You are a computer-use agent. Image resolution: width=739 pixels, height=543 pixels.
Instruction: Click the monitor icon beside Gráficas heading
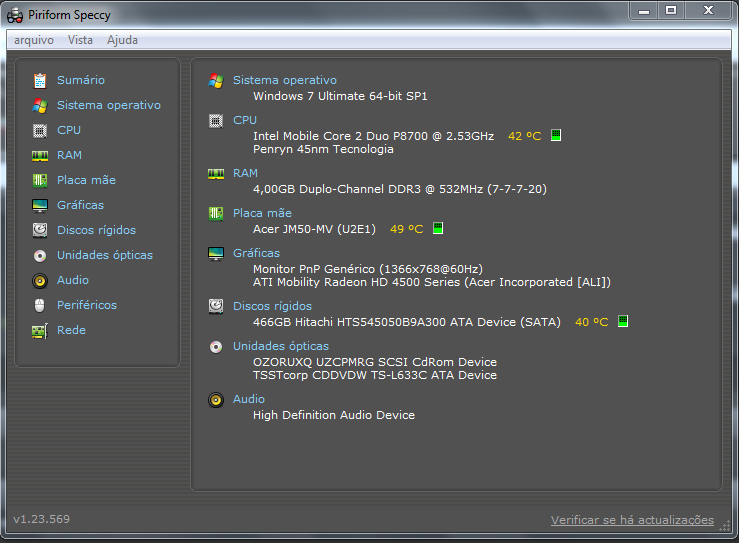(x=216, y=254)
